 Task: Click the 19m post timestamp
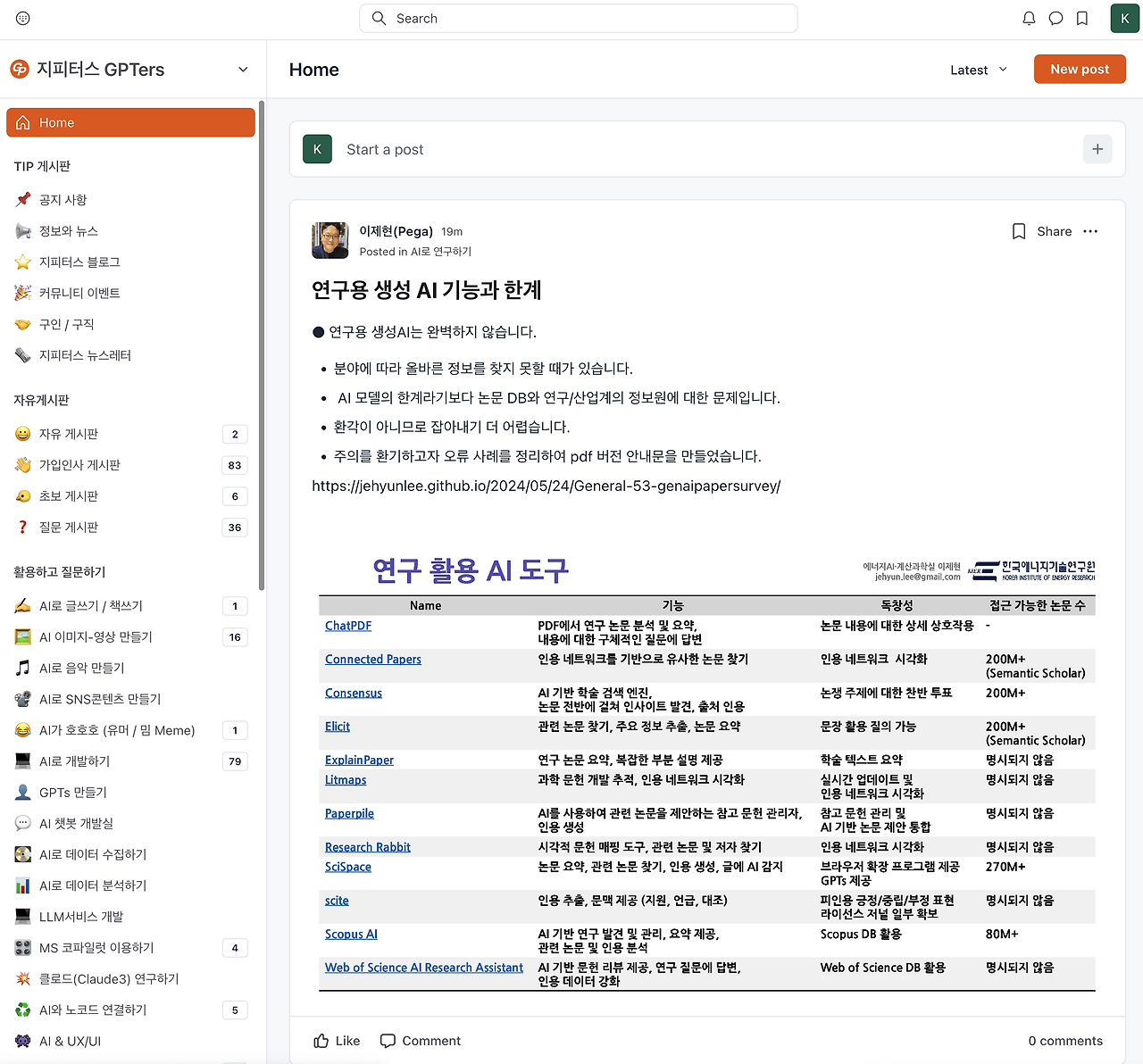tap(452, 232)
